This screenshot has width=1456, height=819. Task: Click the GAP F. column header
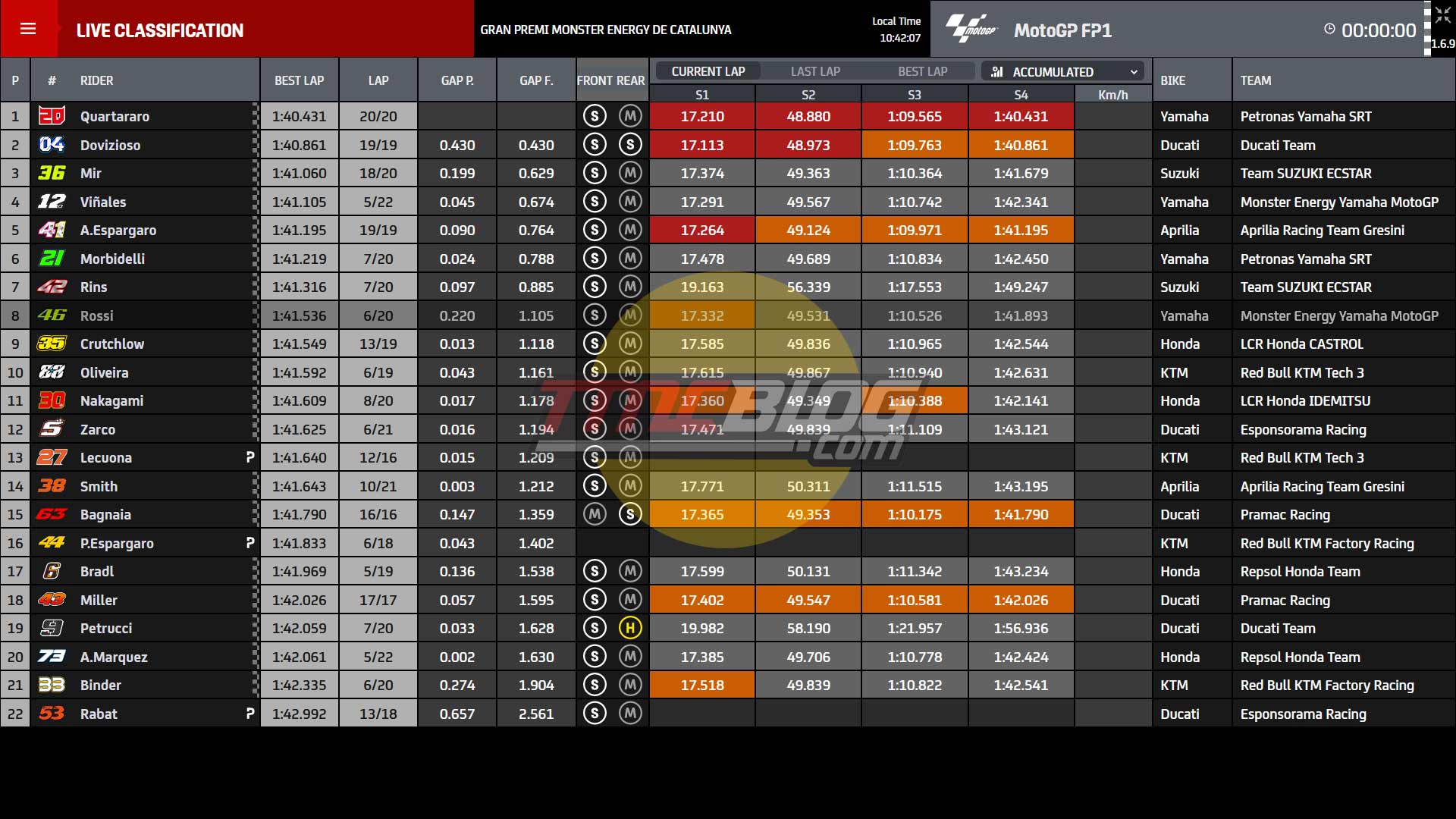[536, 80]
